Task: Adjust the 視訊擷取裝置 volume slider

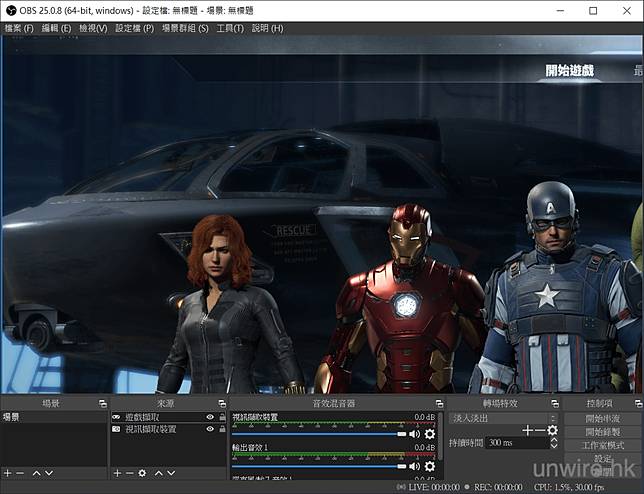Action: (319, 434)
